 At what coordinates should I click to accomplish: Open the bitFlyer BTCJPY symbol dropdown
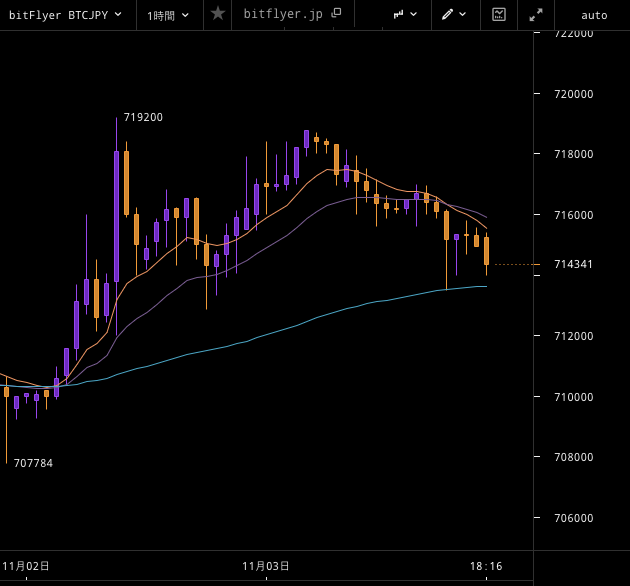[65, 15]
